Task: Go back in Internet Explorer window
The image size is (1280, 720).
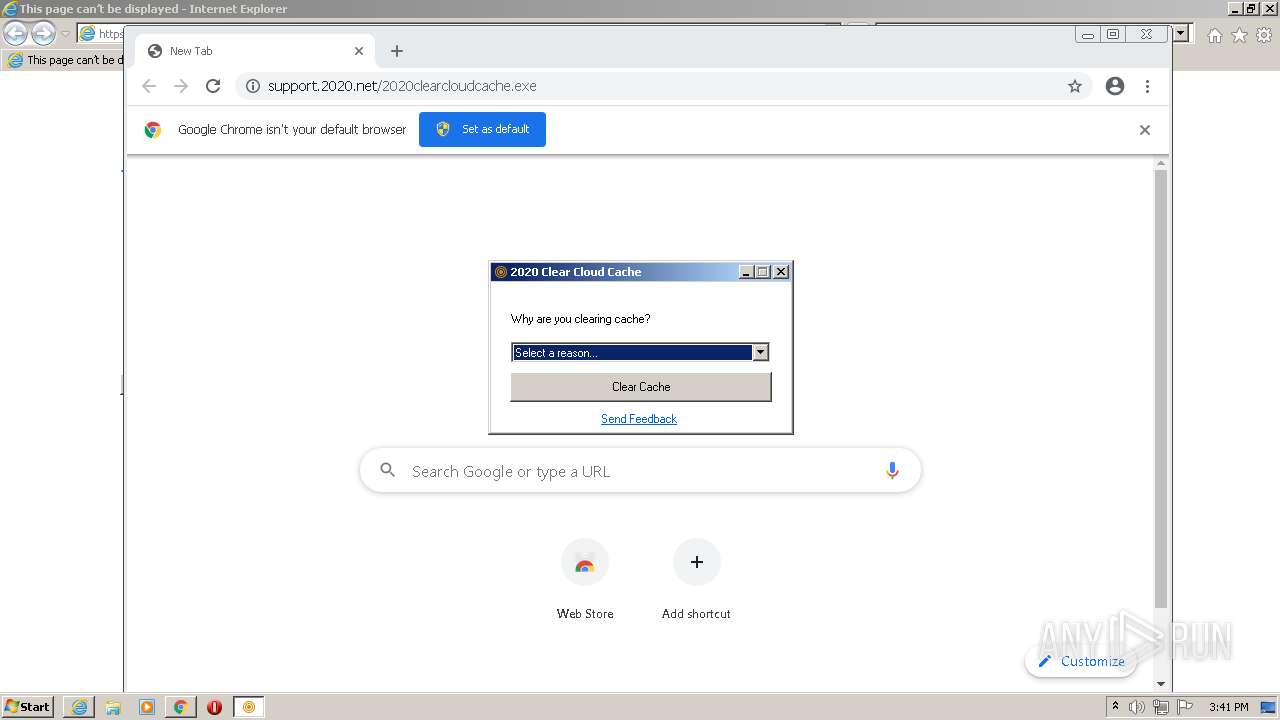Action: [16, 34]
